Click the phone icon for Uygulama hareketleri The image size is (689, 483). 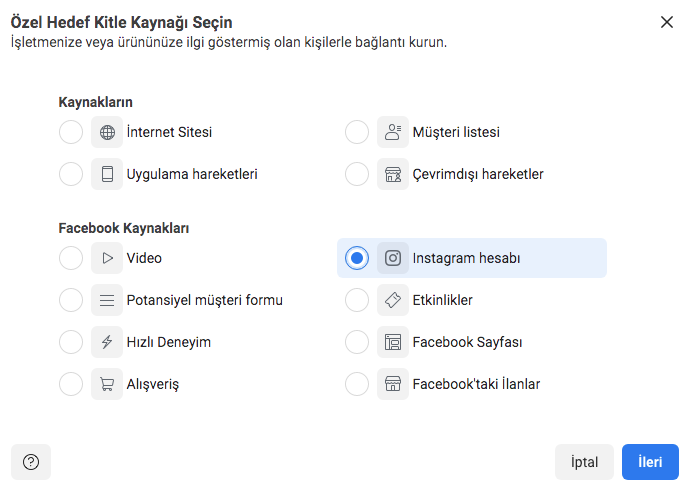107,174
